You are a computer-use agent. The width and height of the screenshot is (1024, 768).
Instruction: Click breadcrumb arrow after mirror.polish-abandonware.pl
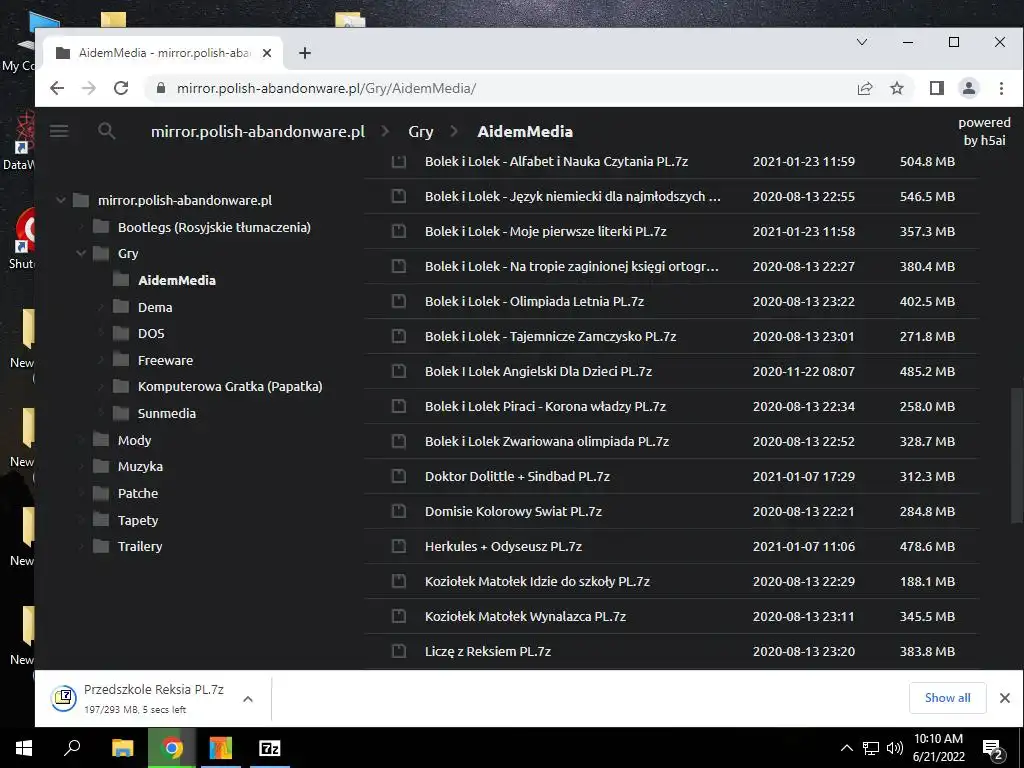[385, 131]
